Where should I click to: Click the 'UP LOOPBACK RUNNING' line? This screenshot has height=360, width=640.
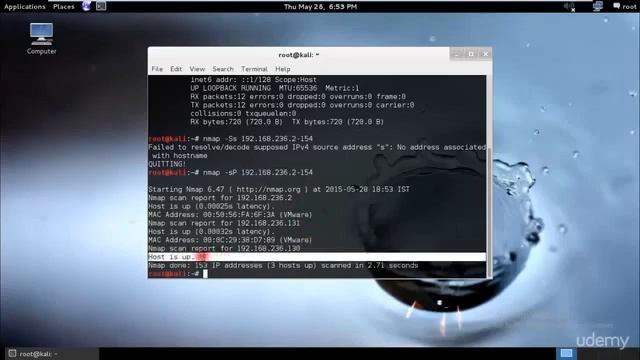[275, 88]
